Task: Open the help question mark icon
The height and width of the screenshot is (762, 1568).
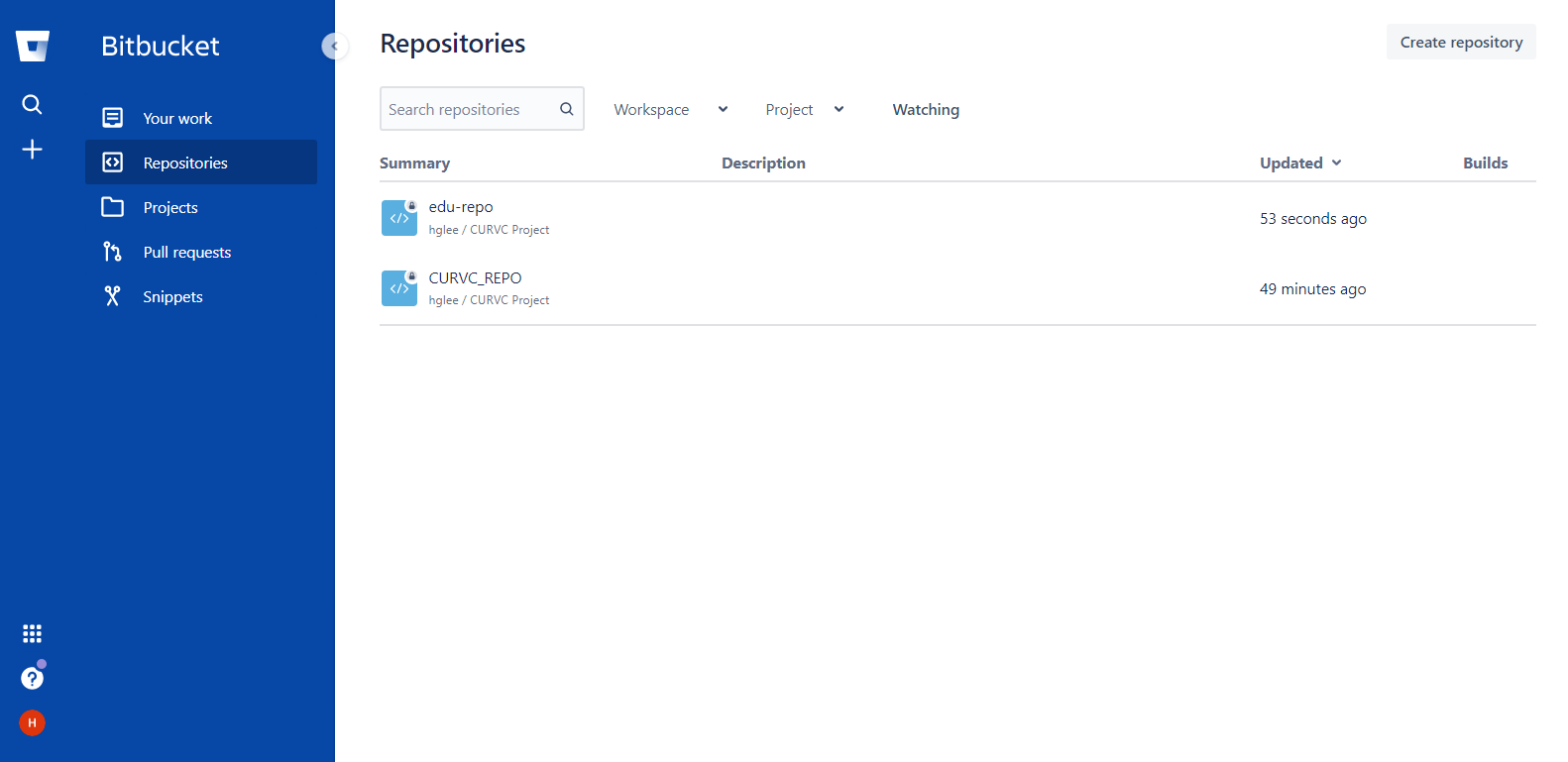Action: [32, 678]
